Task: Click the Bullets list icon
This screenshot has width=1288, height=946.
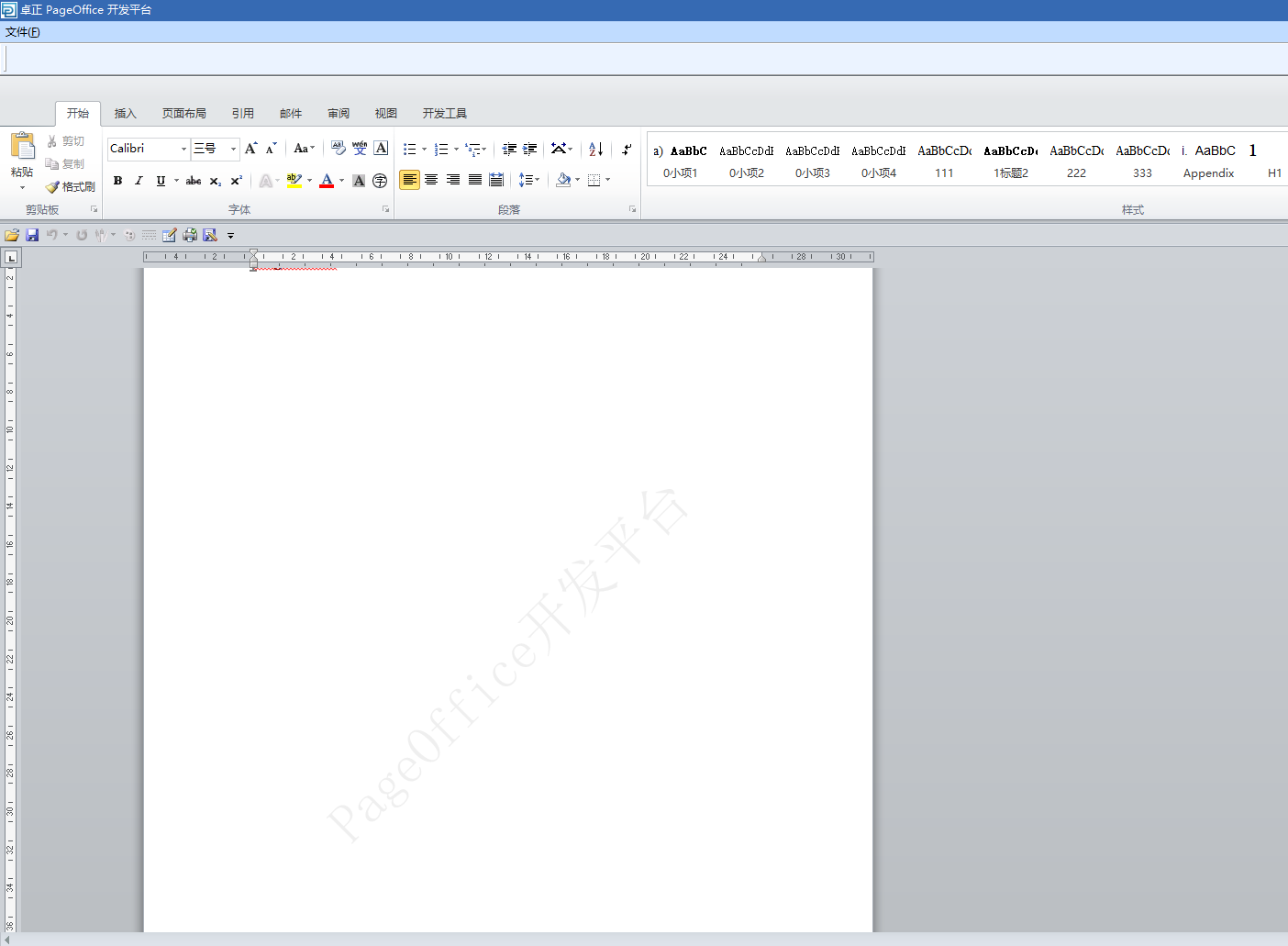Action: [410, 149]
